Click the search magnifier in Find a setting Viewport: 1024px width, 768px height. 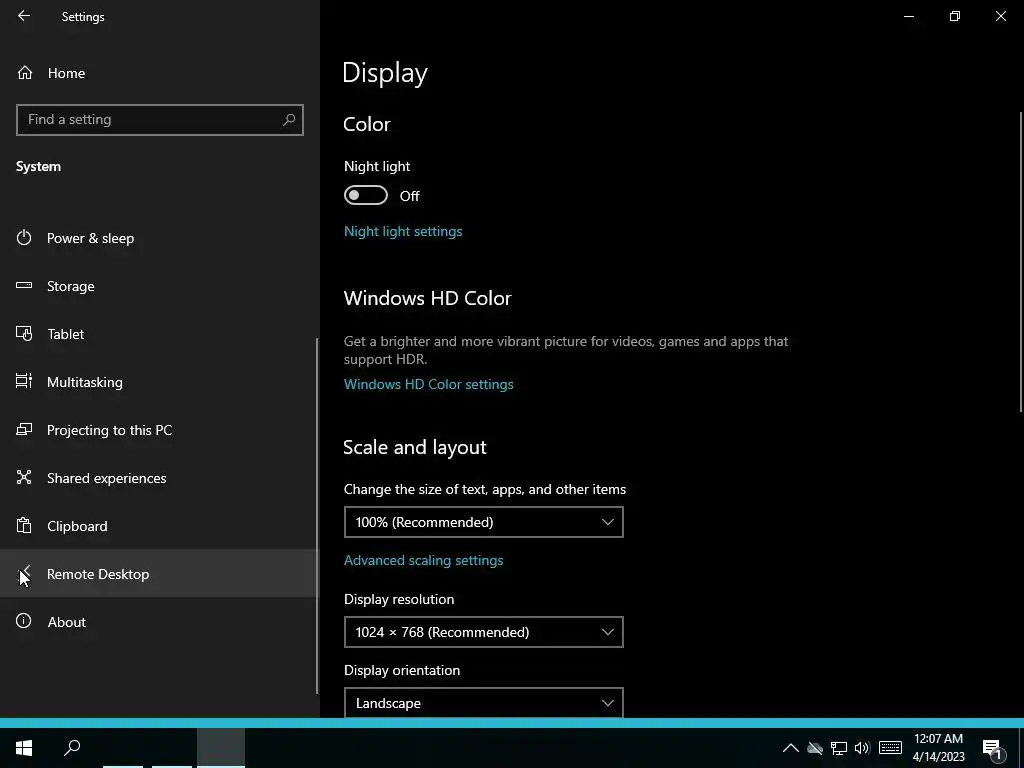tap(289, 120)
